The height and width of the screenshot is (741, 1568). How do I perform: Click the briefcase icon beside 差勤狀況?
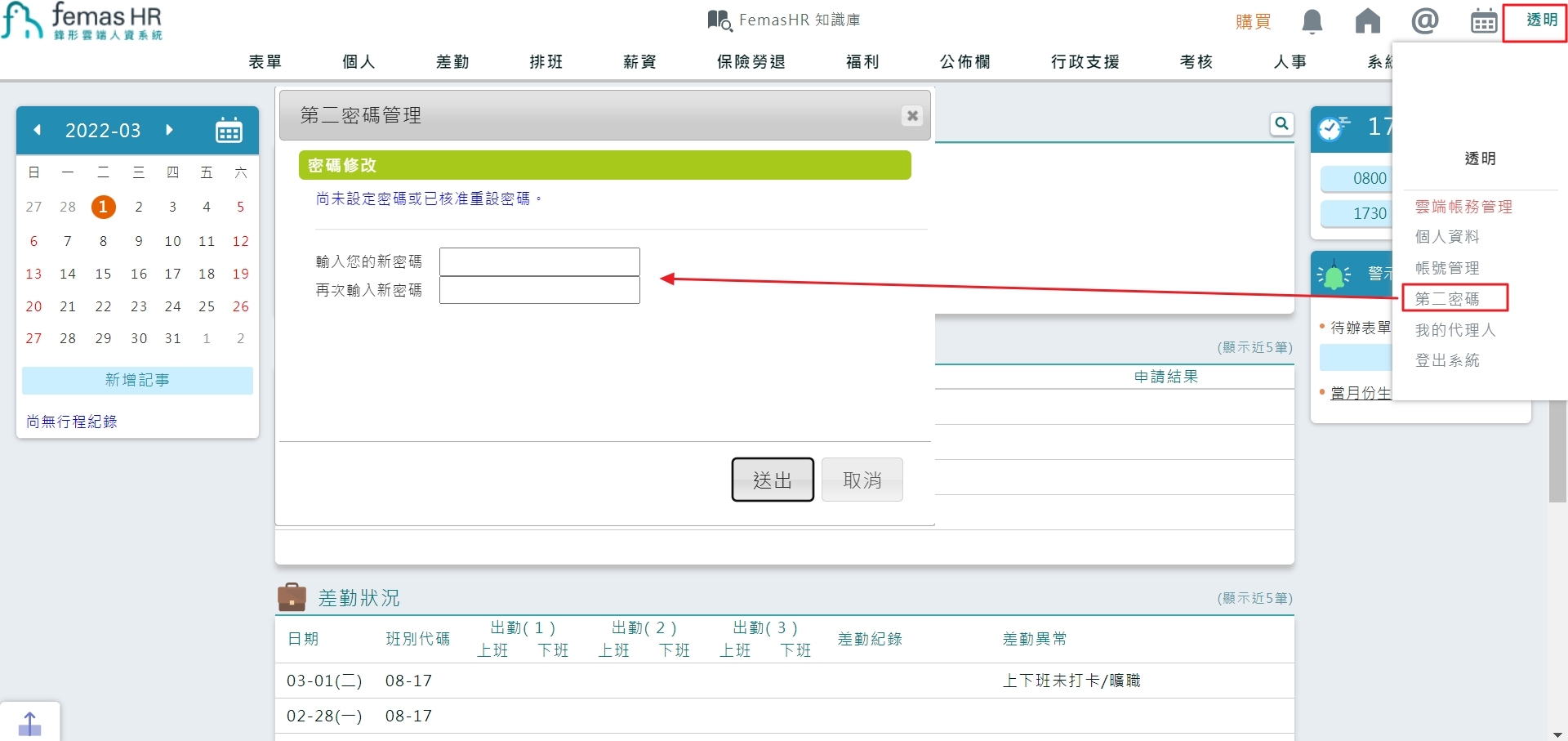pyautogui.click(x=294, y=597)
